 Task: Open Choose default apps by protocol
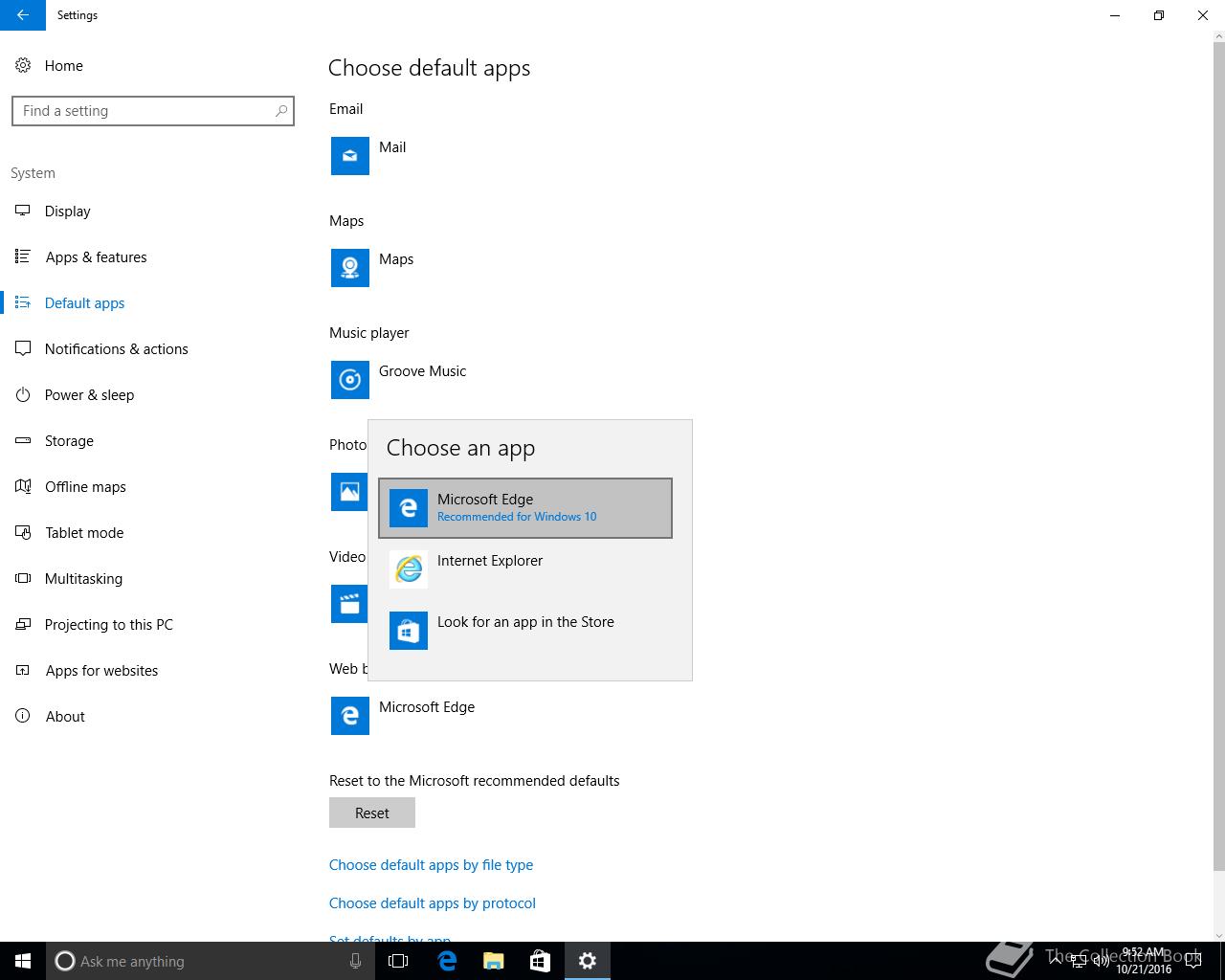click(433, 903)
